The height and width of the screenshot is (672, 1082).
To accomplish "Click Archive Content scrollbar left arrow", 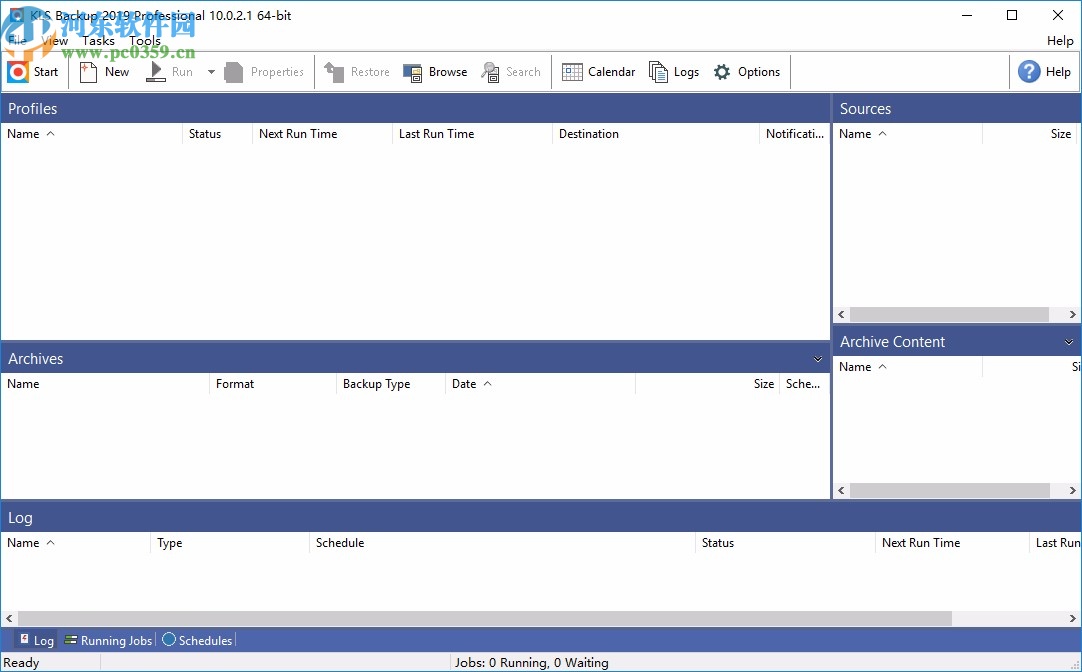I will click(841, 491).
